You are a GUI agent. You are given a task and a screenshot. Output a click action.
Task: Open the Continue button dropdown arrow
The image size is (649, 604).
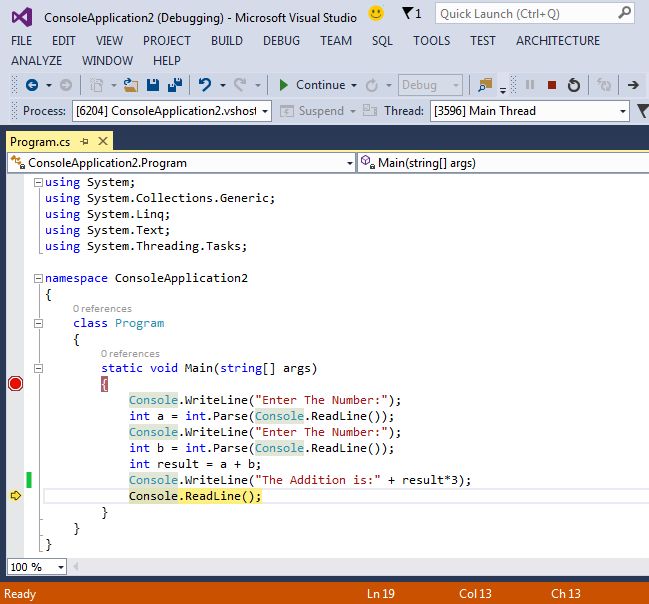[x=354, y=85]
